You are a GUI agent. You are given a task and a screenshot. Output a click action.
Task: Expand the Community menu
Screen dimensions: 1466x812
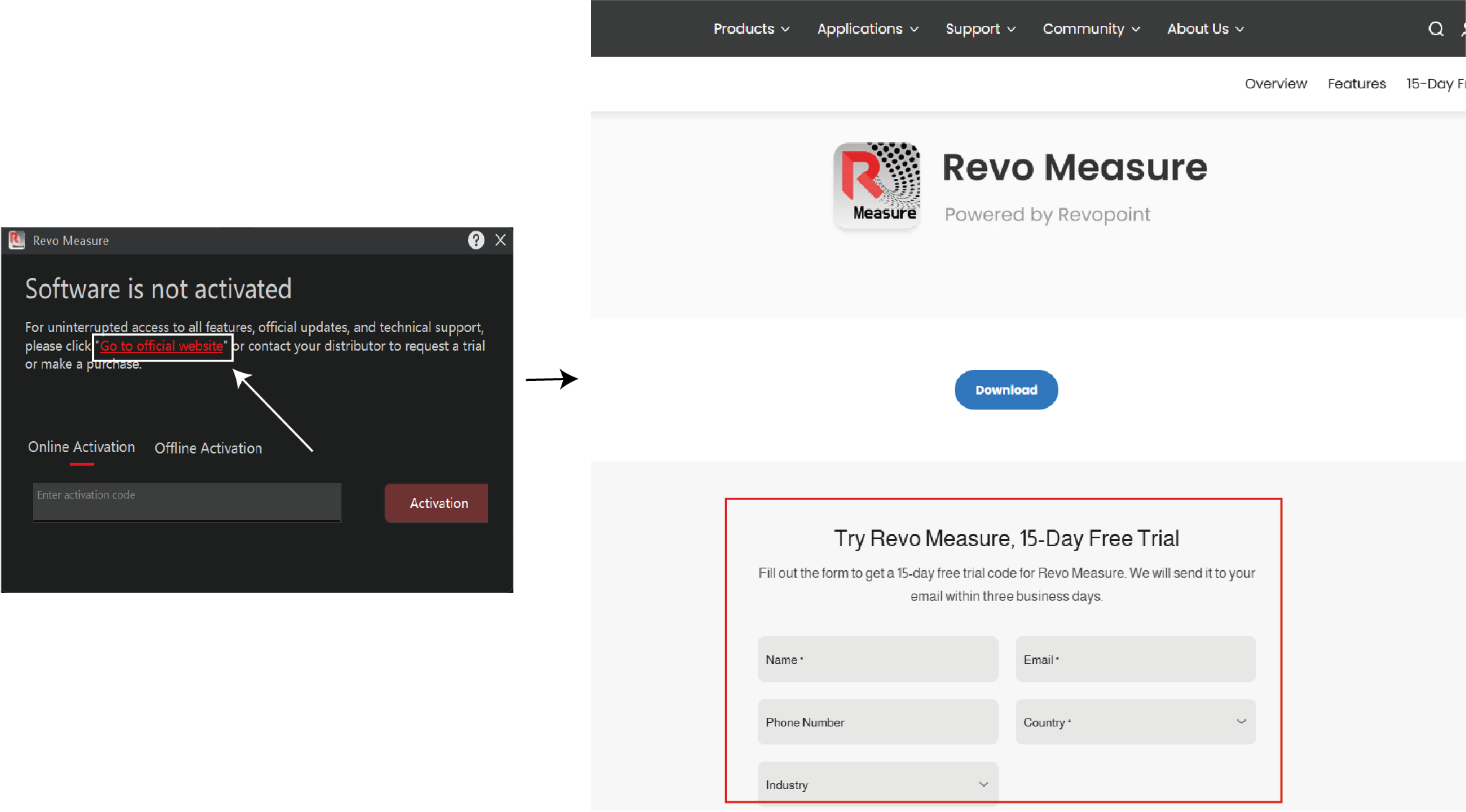click(x=1091, y=29)
